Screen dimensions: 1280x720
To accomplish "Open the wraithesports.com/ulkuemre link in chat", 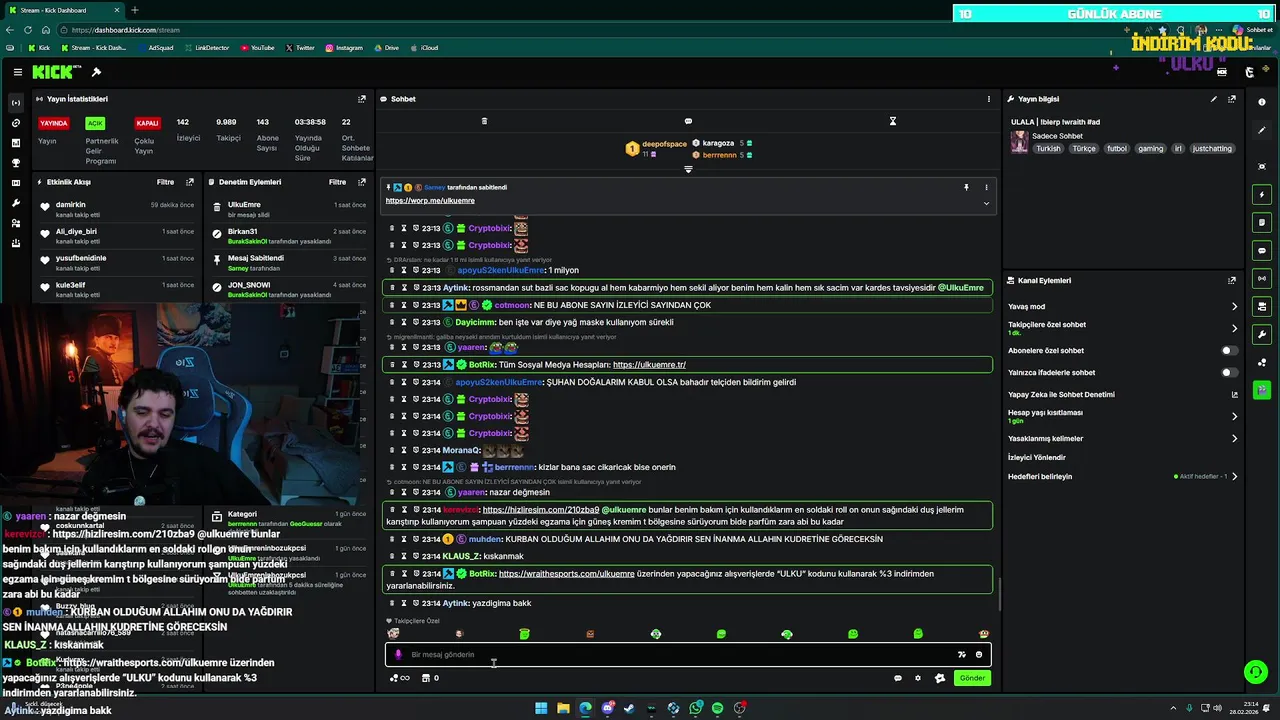I will point(566,574).
